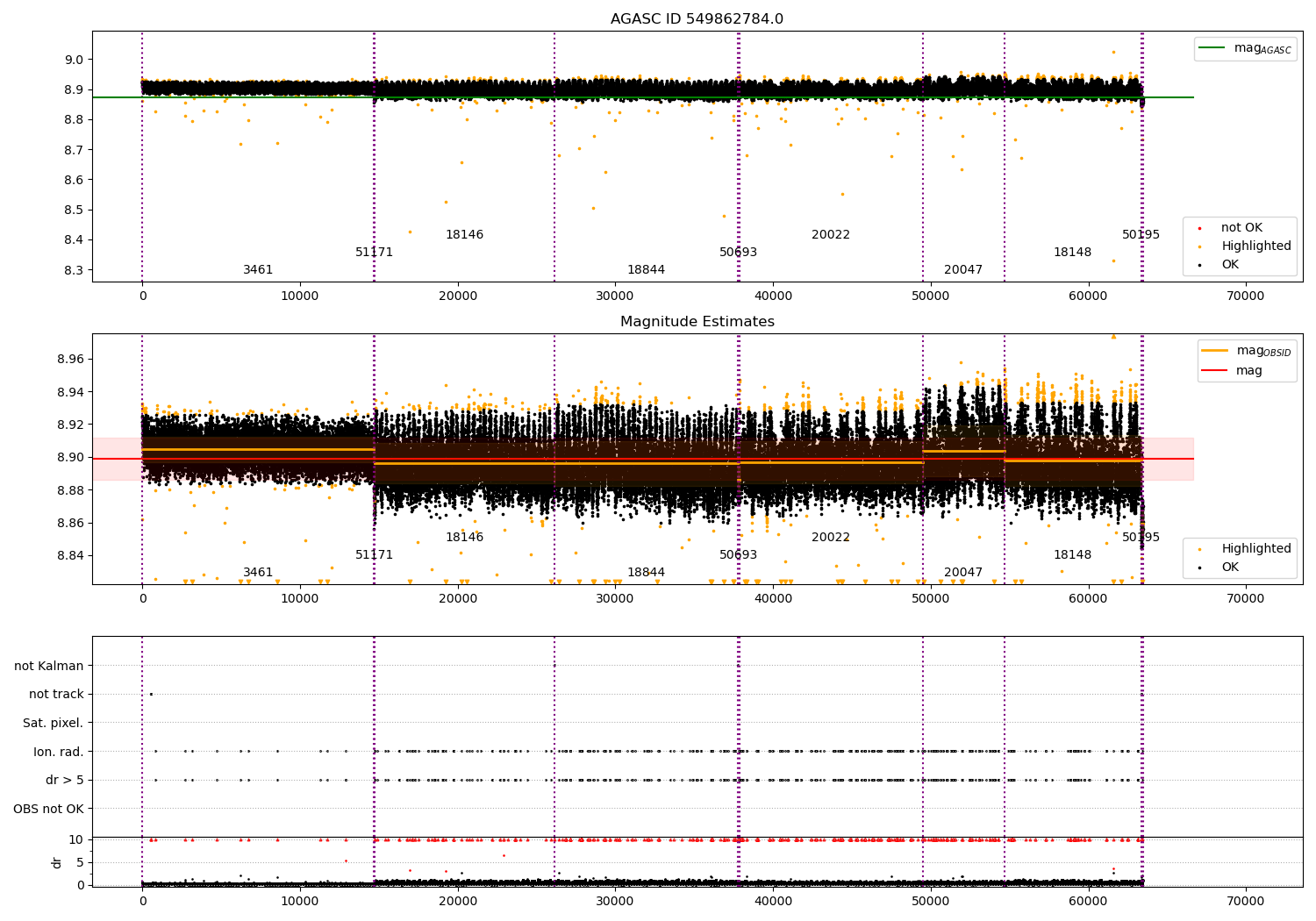Click the '8.5' y-axis tick label

(x=73, y=211)
